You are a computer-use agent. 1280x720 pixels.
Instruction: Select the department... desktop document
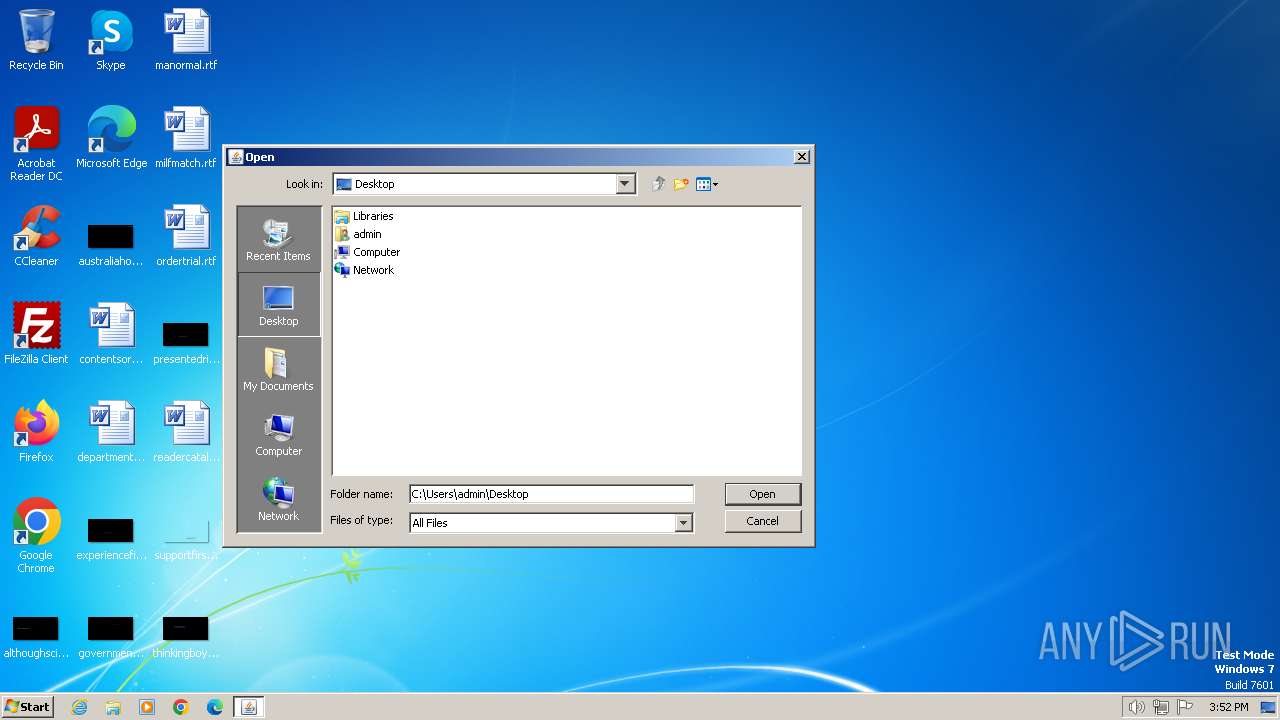pos(111,432)
